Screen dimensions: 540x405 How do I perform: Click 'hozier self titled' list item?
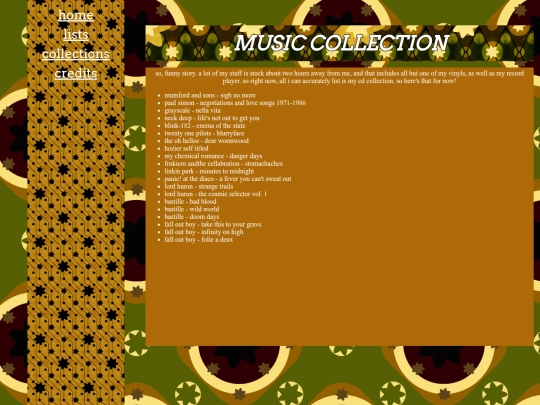(x=186, y=148)
